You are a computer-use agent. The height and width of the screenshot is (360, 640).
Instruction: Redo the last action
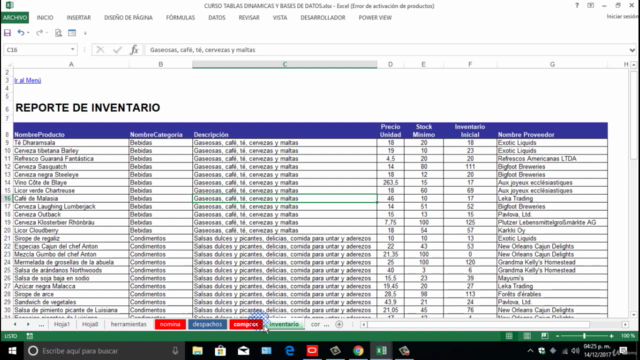point(39,33)
